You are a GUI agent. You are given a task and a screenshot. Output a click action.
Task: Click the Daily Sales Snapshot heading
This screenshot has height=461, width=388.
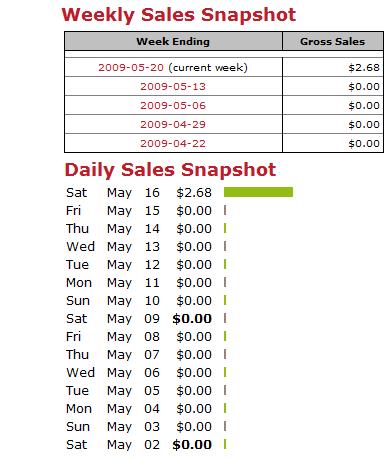170,170
